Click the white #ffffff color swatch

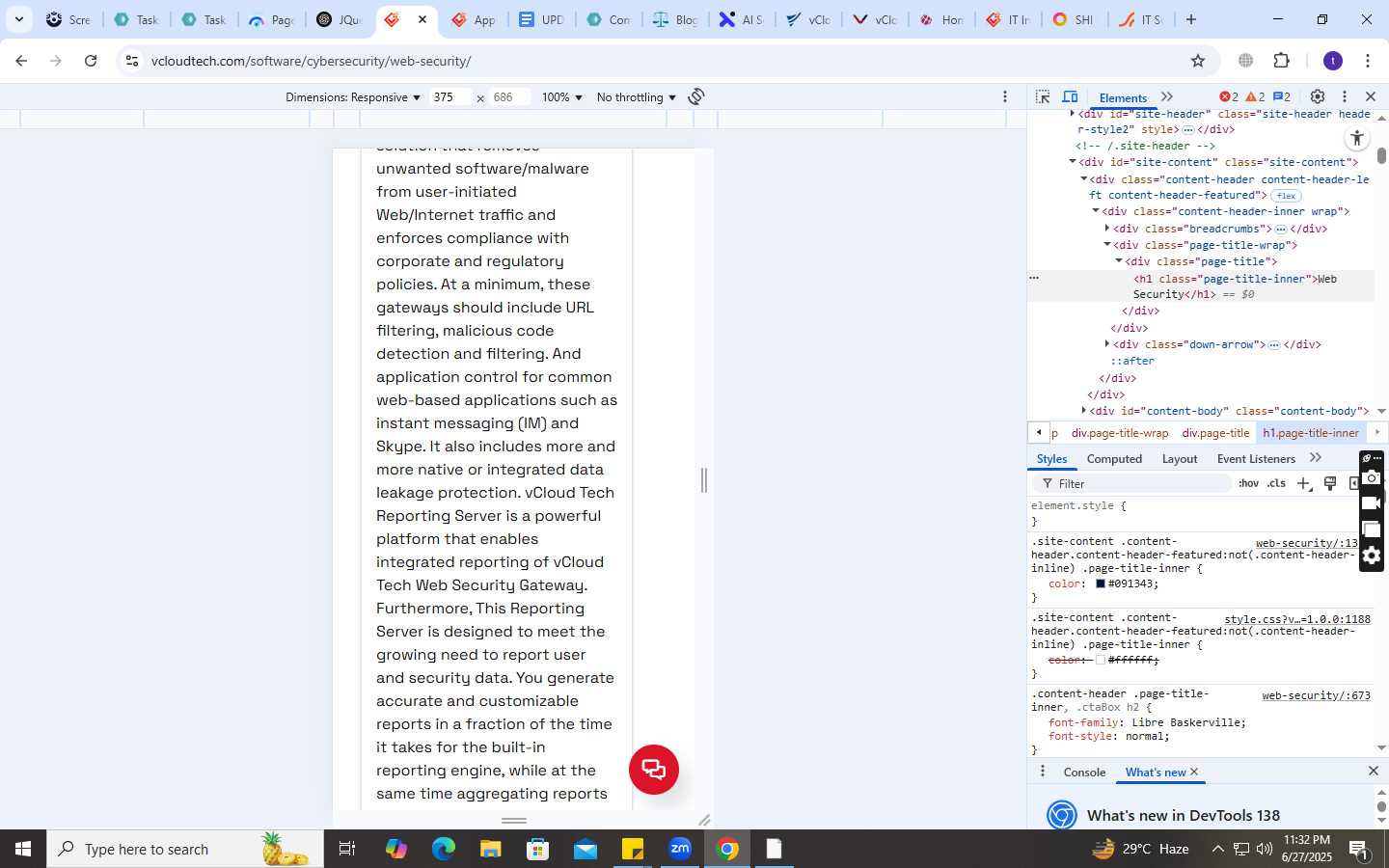point(1100,660)
